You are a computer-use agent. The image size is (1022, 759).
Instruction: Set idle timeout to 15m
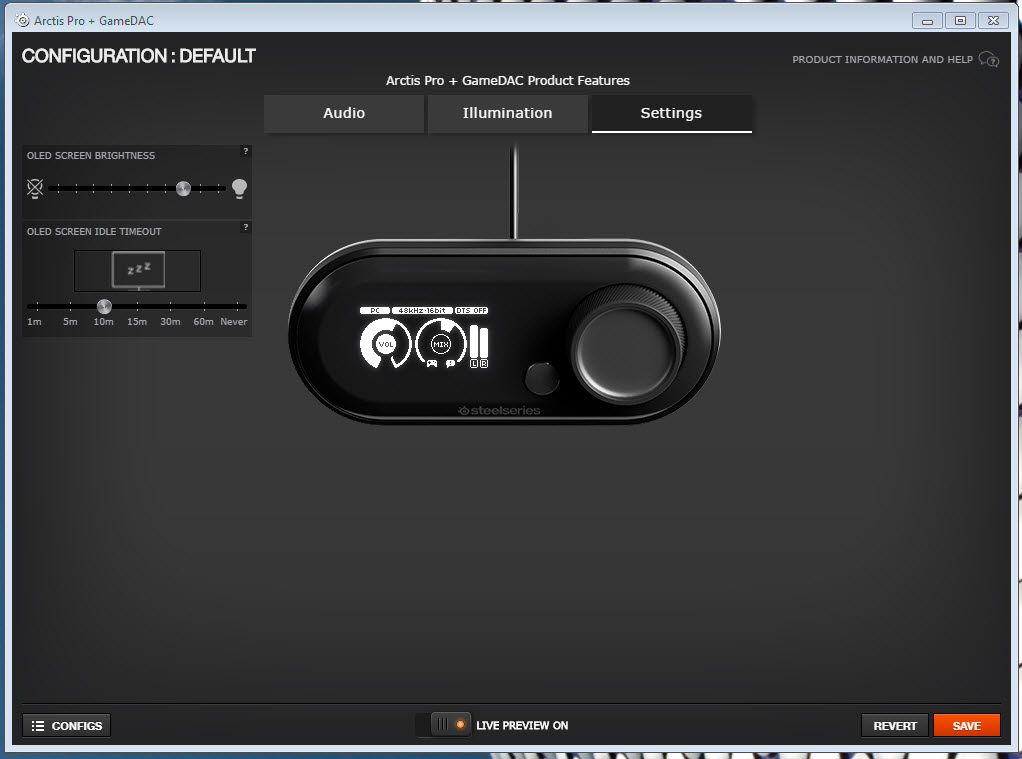click(137, 321)
